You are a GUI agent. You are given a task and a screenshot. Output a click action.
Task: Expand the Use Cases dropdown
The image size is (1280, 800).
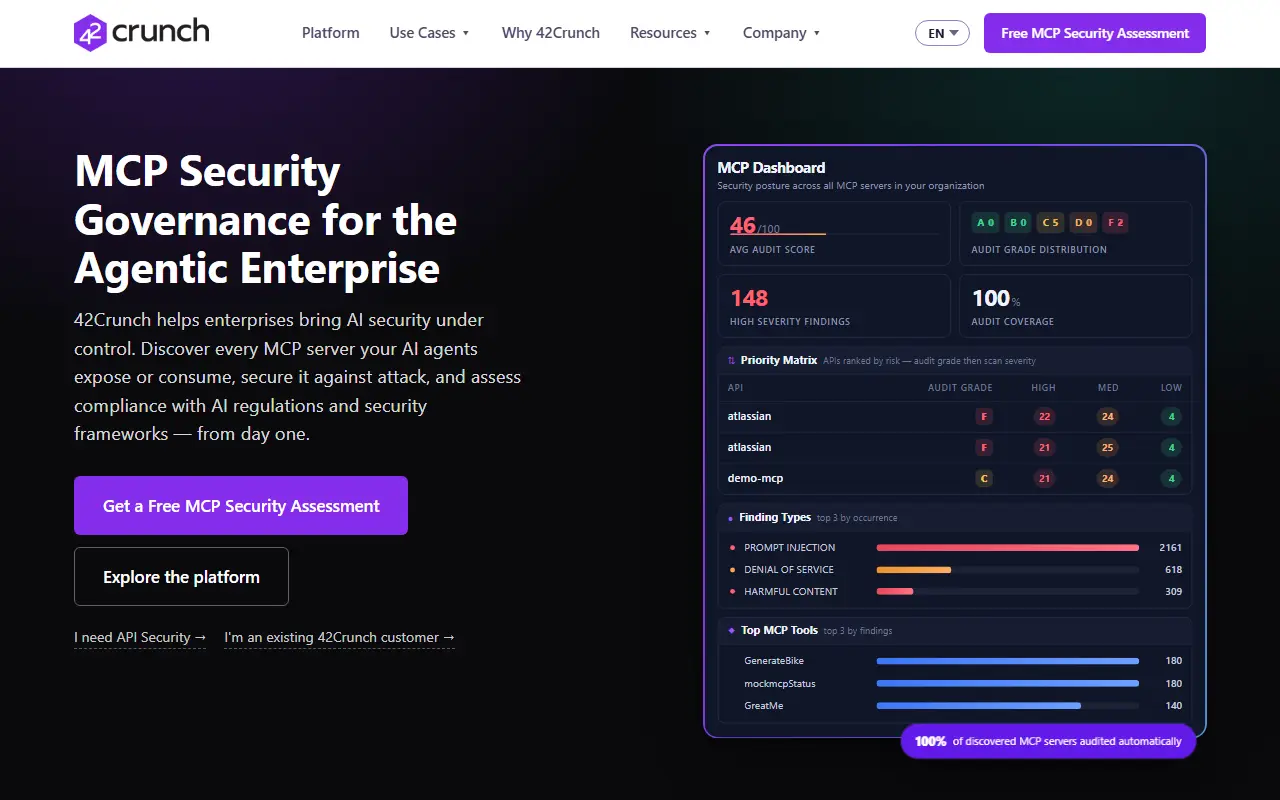point(430,33)
